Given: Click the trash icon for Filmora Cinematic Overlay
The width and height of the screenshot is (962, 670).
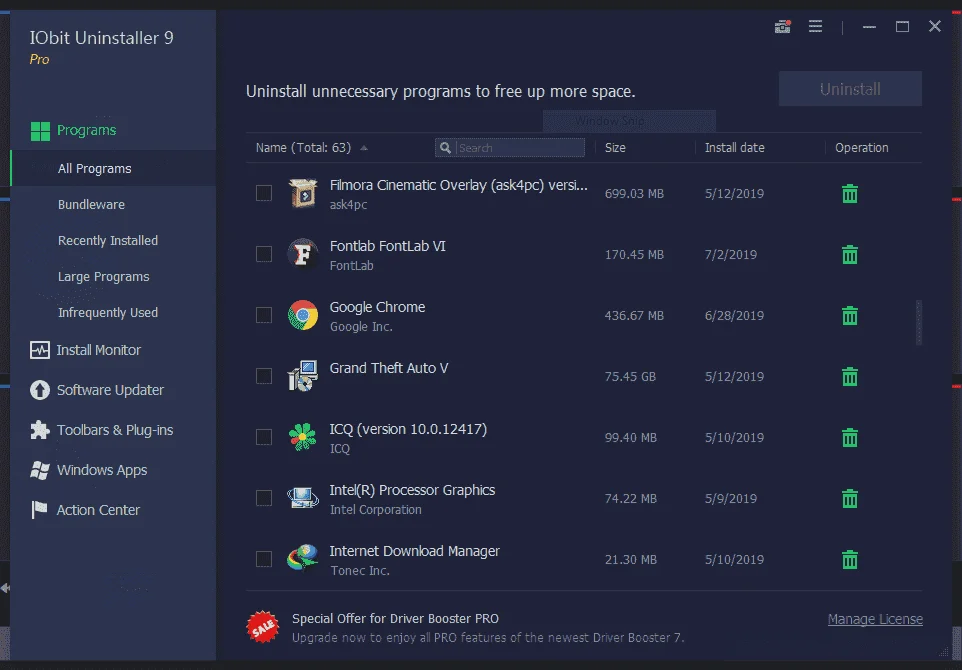Looking at the screenshot, I should pyautogui.click(x=850, y=194).
